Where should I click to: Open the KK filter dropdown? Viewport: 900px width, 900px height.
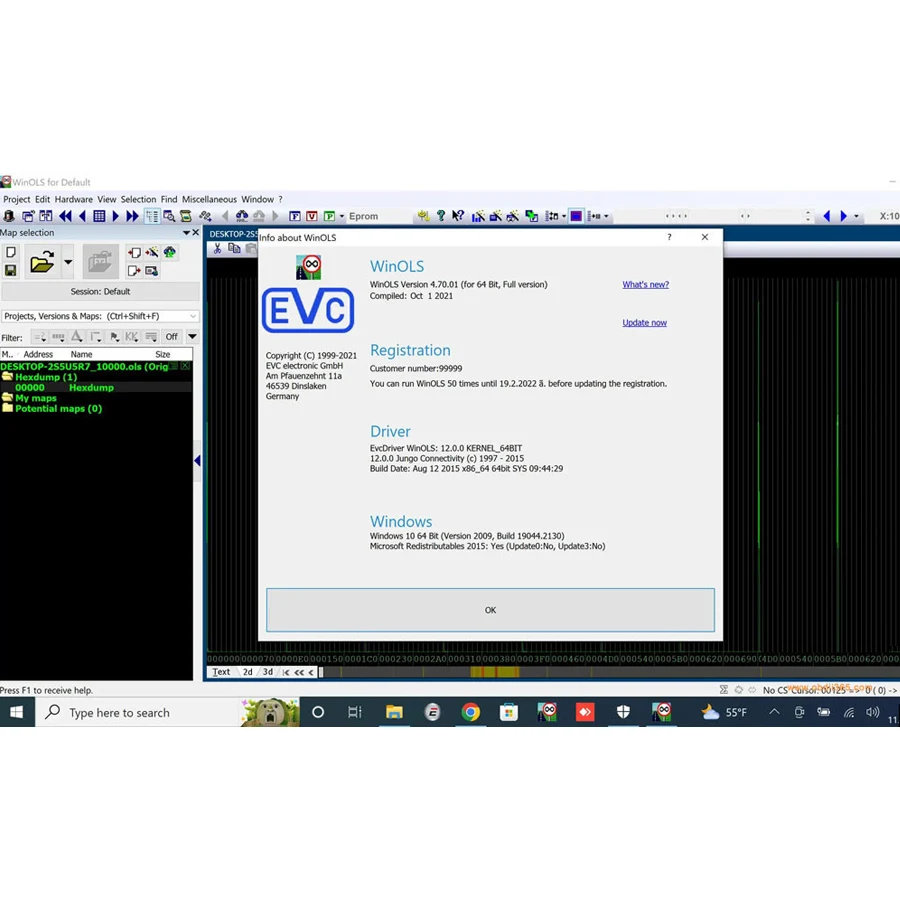(x=132, y=337)
